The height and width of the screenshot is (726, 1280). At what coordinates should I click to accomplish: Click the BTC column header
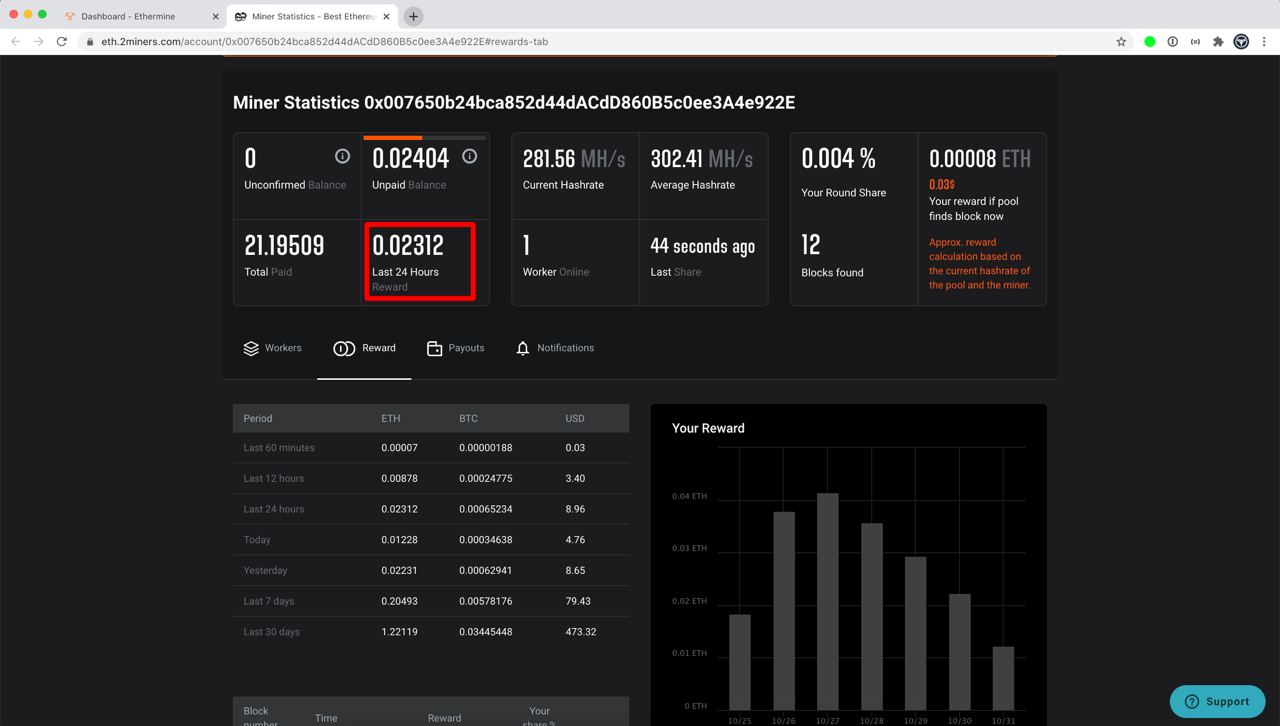click(468, 418)
